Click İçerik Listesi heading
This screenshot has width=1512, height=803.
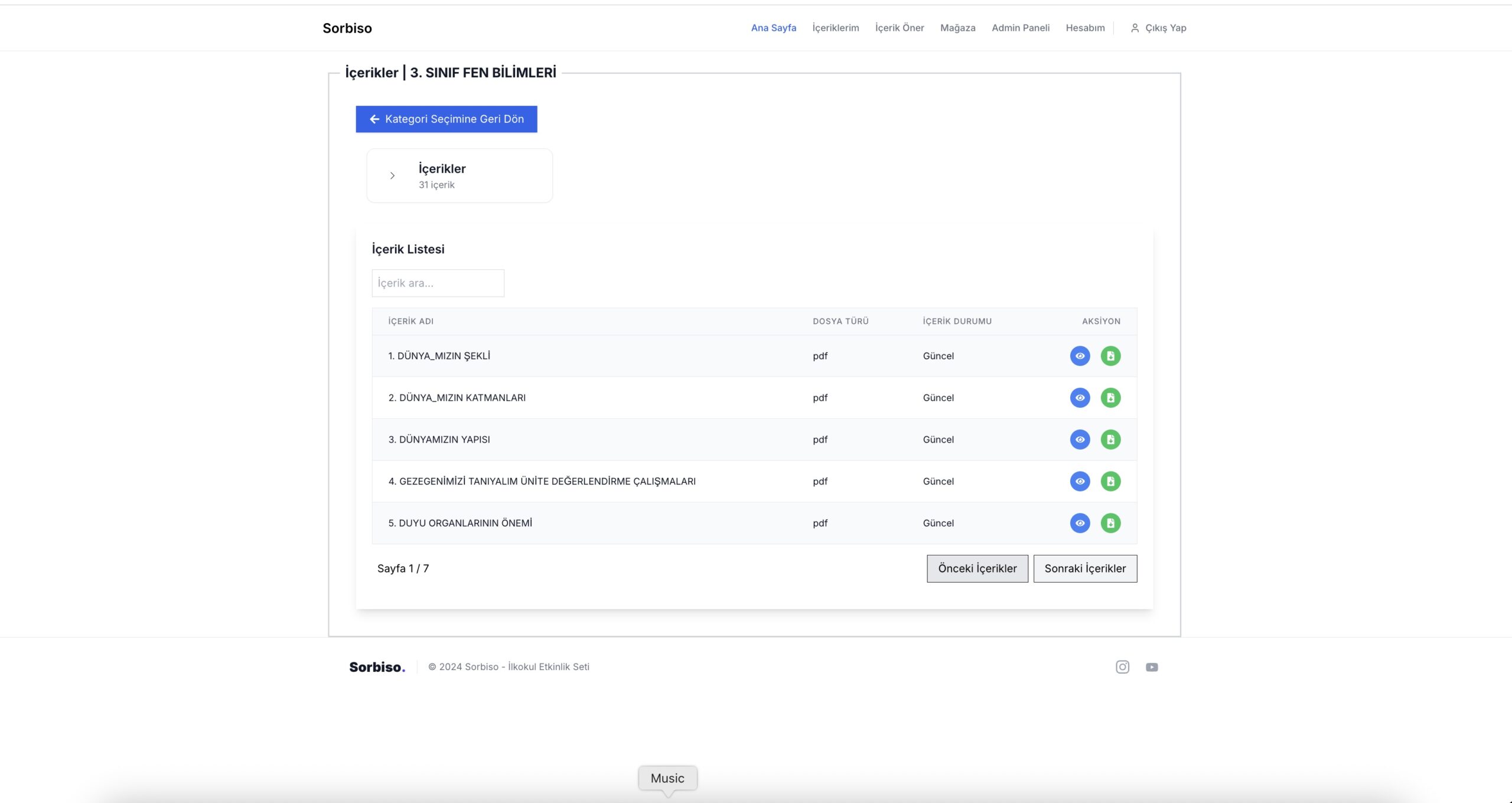(408, 249)
